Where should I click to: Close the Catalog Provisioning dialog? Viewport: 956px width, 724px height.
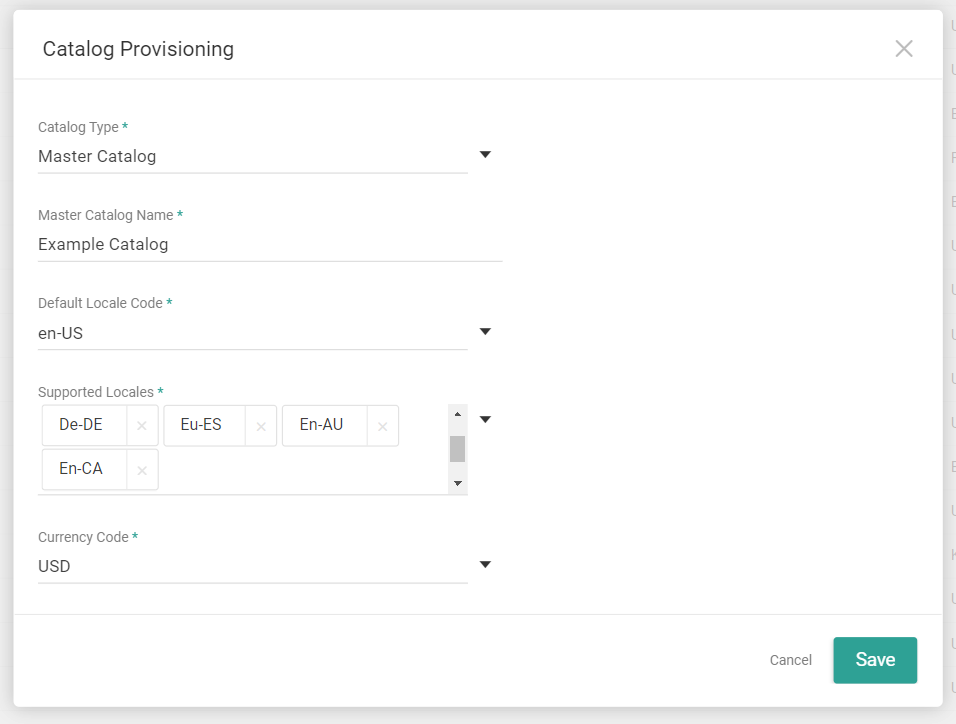point(904,48)
